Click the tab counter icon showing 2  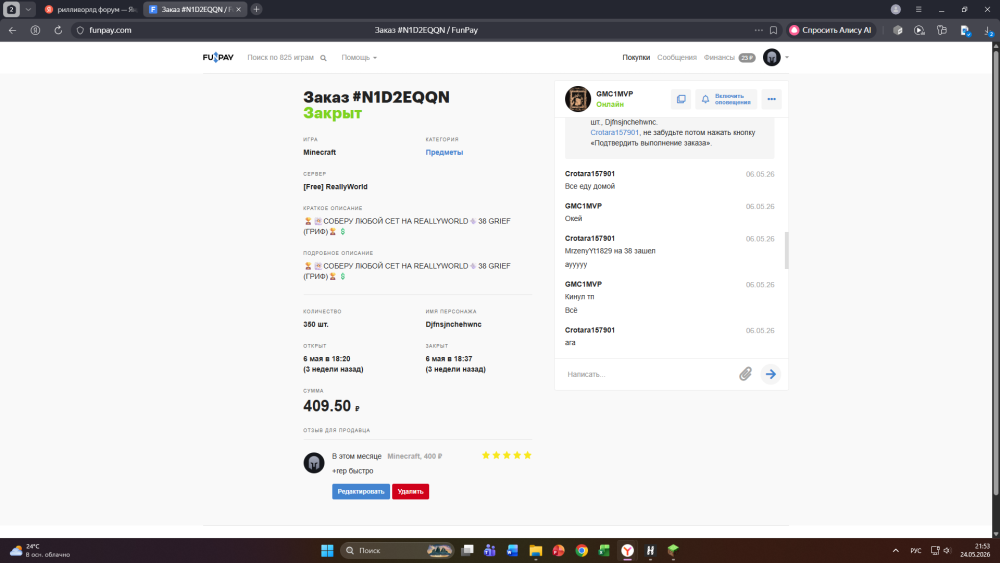tap(11, 10)
